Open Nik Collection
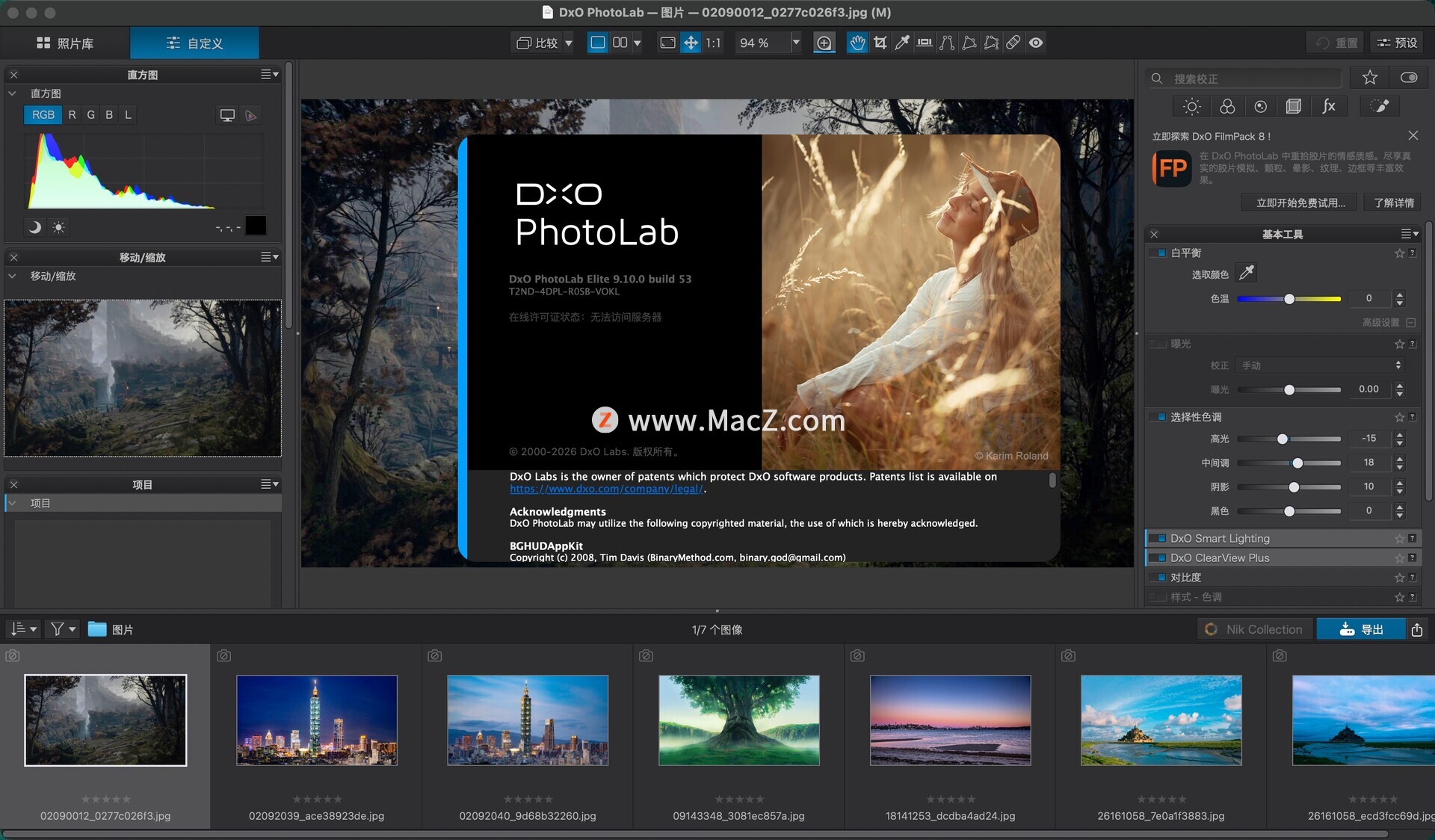This screenshot has height=840, width=1435. click(1255, 629)
